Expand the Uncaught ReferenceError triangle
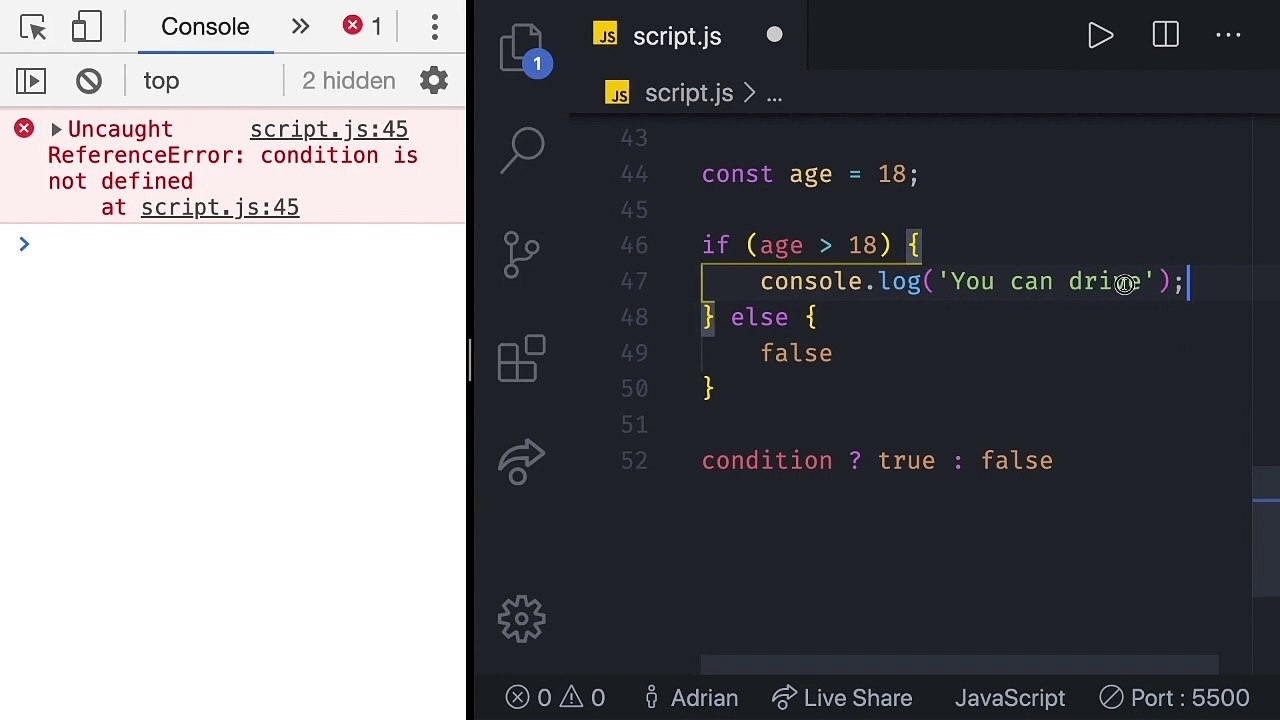Screen dimensions: 1280x720 tap(56, 129)
